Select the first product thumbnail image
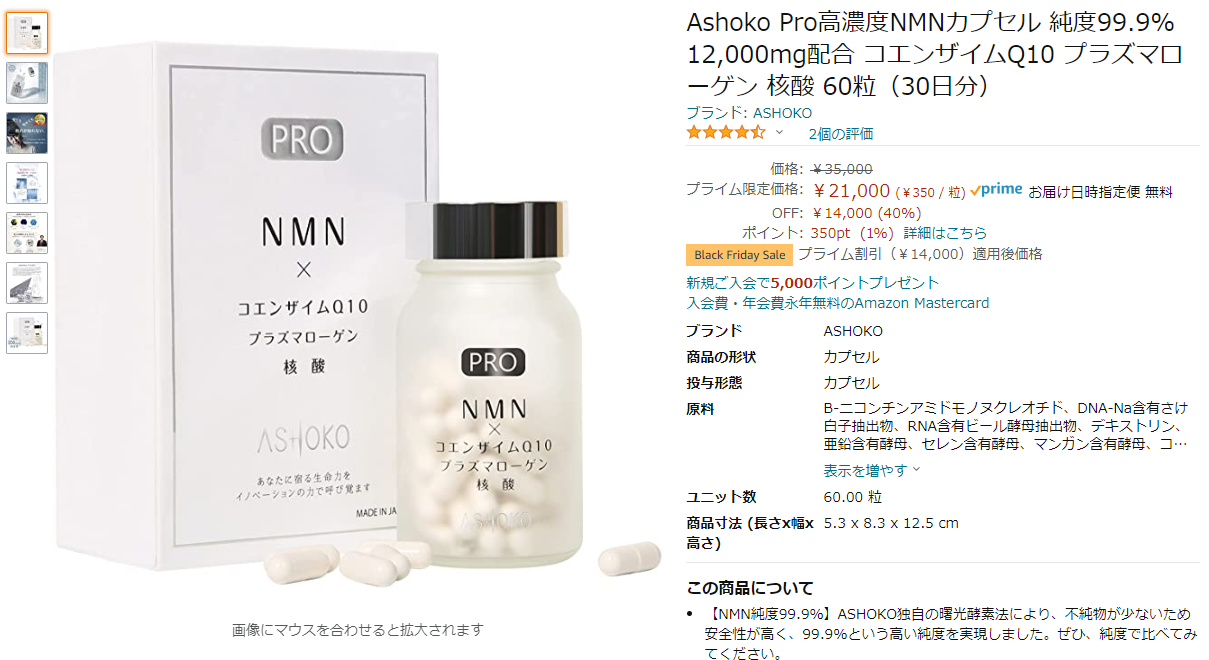This screenshot has height=660, width=1209. point(27,33)
